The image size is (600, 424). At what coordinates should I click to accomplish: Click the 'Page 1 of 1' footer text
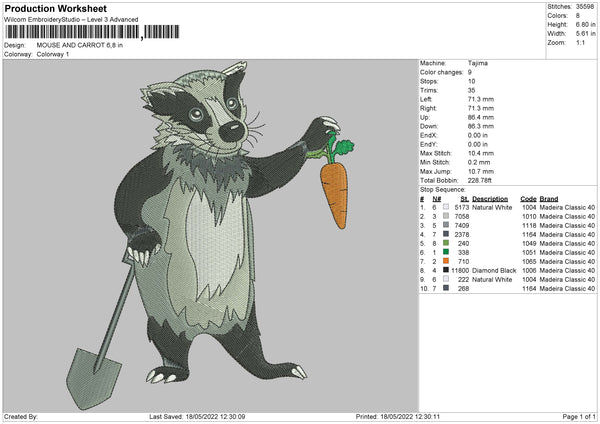click(579, 416)
